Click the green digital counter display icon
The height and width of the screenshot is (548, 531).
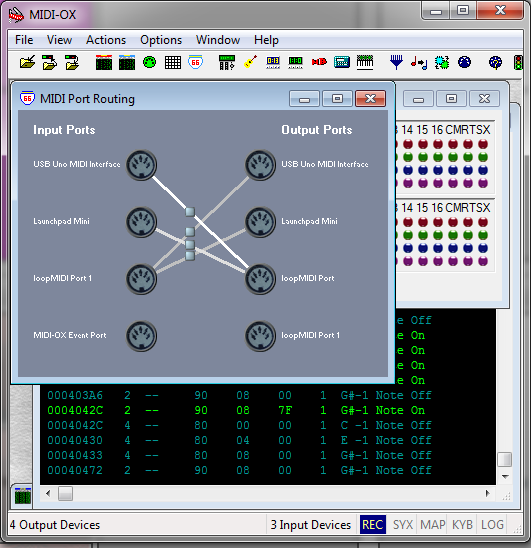pos(295,63)
